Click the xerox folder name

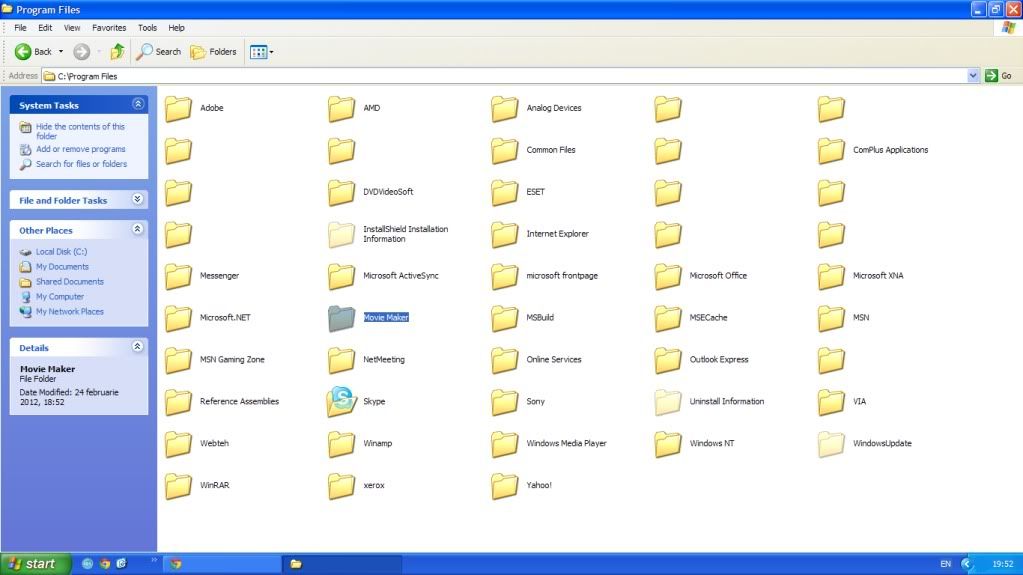tap(374, 485)
